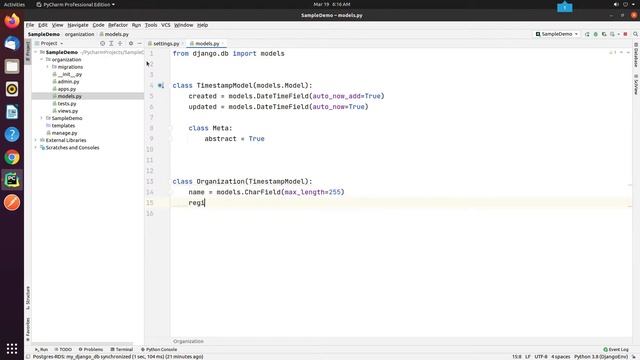Screen dimensions: 640x360
Task: Open Search Everywhere magnifier icon
Action: pyautogui.click(x=636, y=34)
